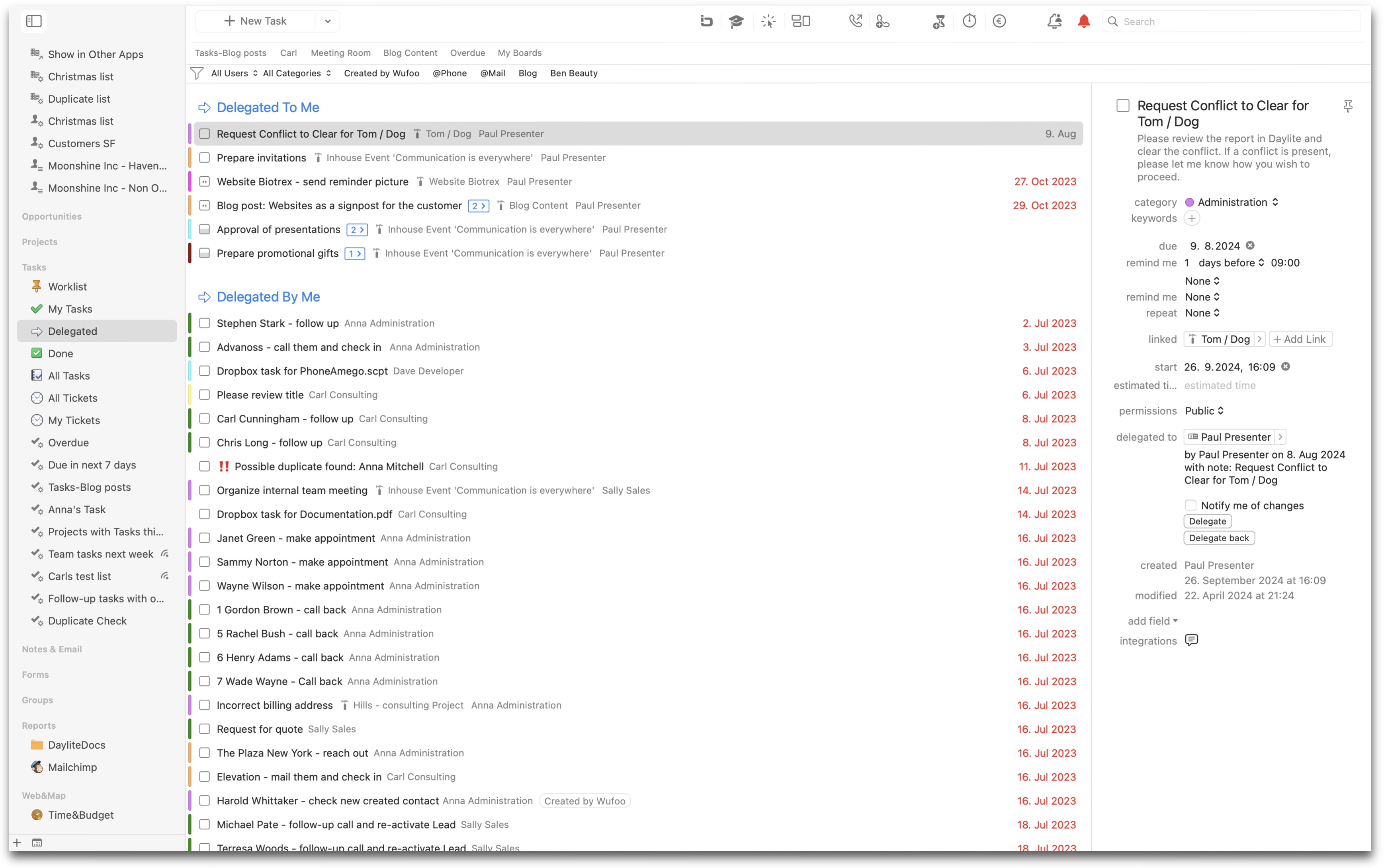
Task: Click the filter funnel icon
Action: [197, 73]
